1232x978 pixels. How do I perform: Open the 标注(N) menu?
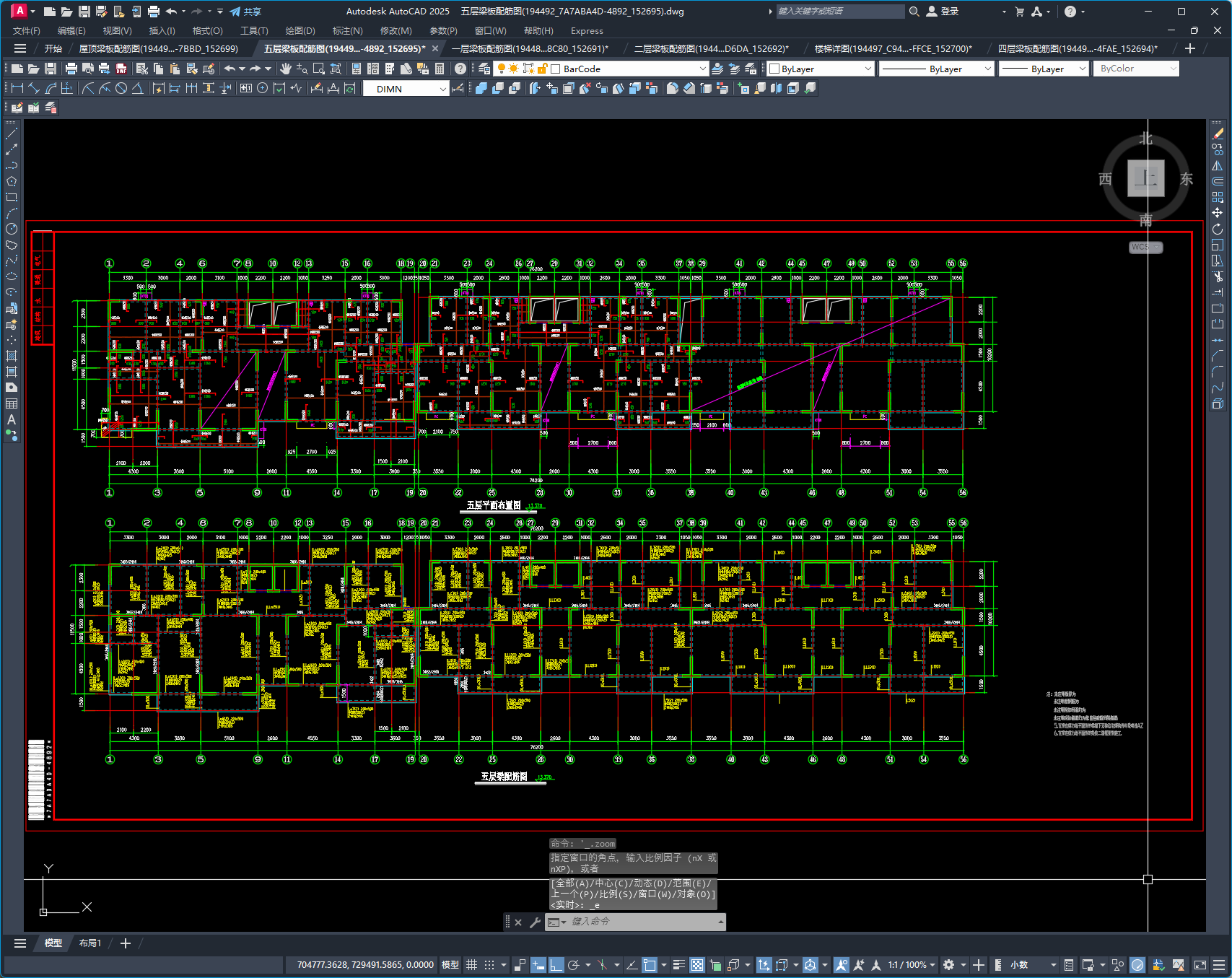coord(347,31)
